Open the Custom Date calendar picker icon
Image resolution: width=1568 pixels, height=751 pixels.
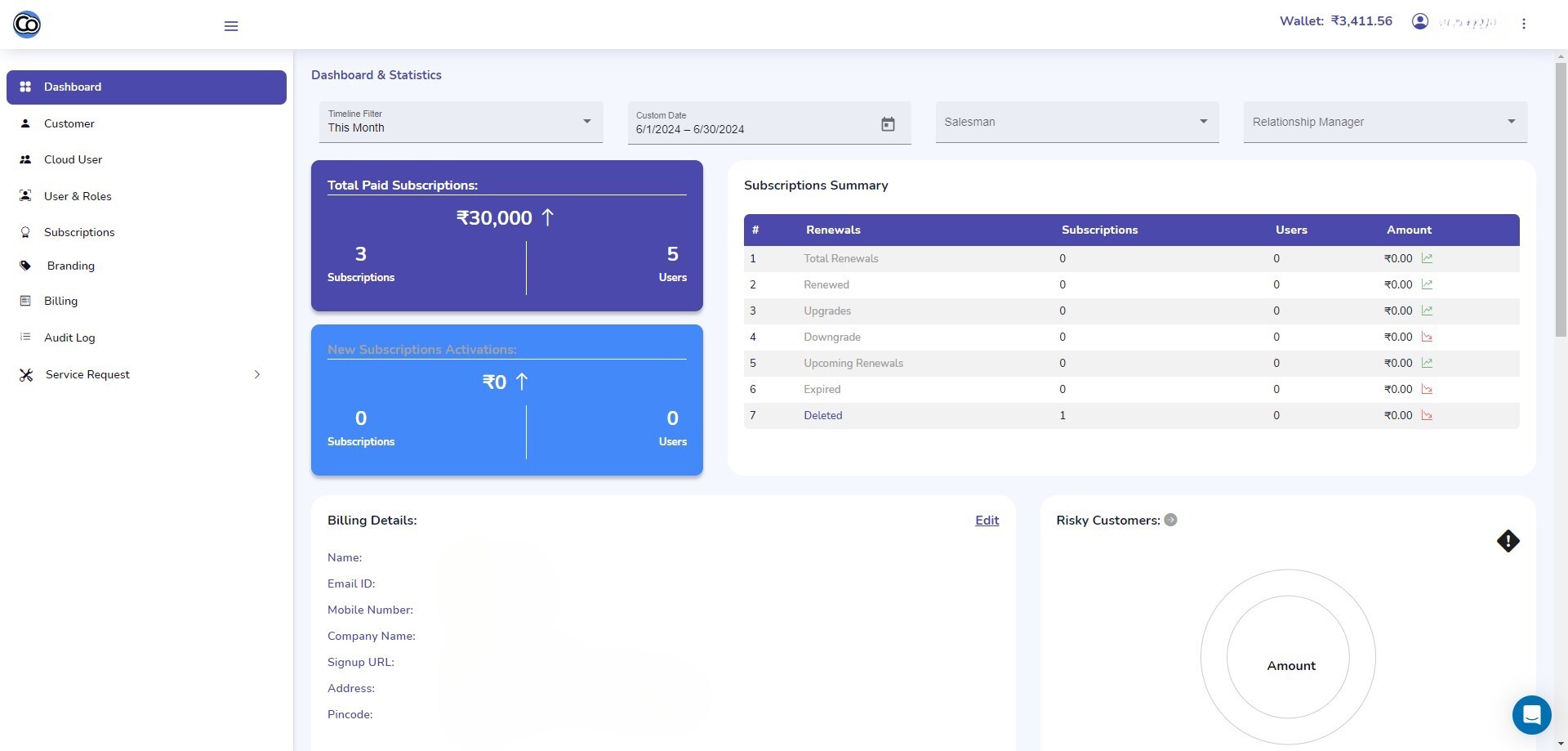(x=888, y=124)
